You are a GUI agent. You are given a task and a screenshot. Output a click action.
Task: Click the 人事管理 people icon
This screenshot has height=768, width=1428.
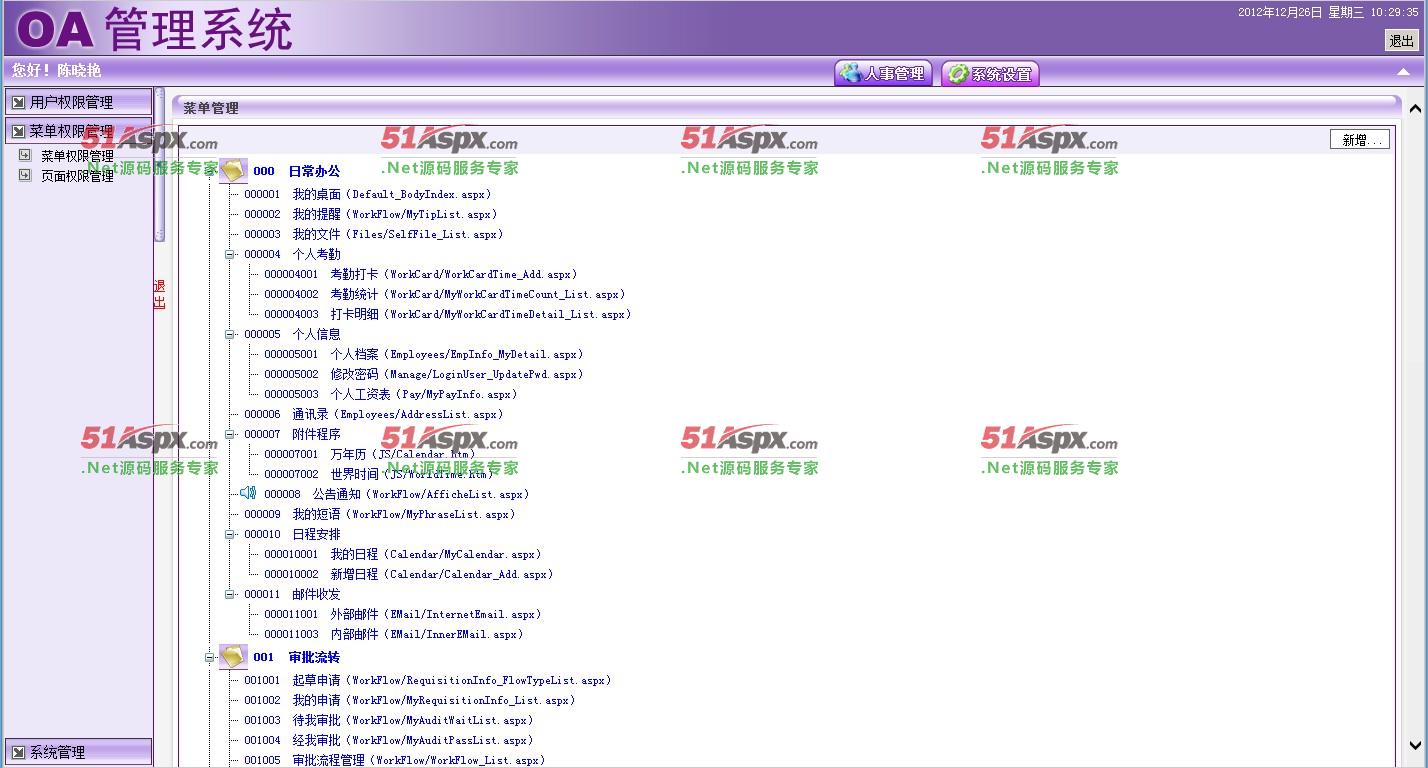click(851, 73)
